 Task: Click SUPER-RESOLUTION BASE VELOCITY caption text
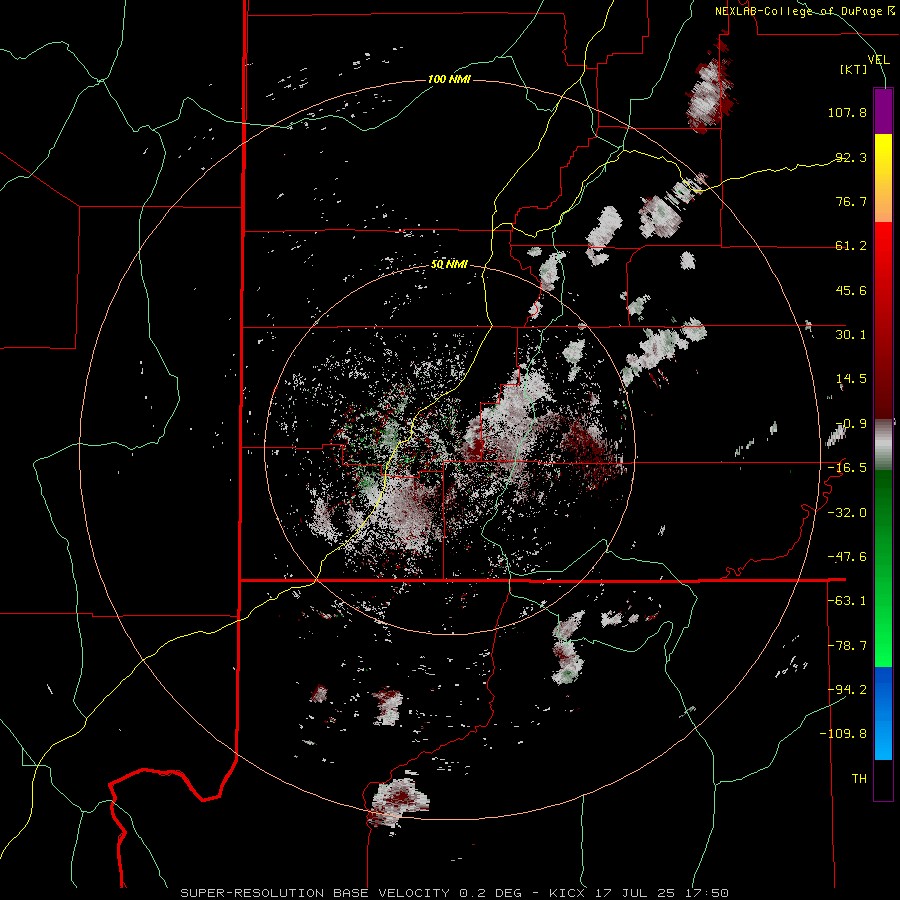316,893
